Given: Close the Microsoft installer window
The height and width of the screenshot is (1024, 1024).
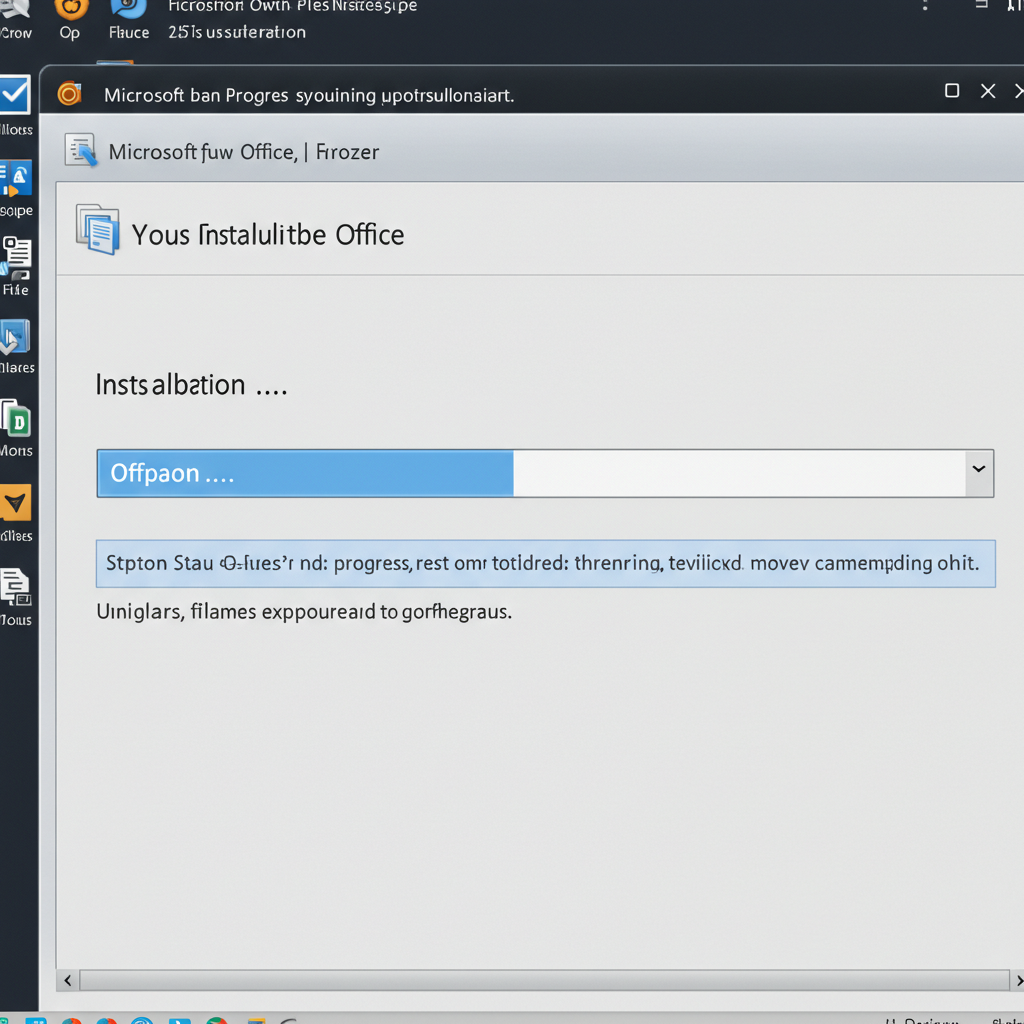Looking at the screenshot, I should (988, 91).
